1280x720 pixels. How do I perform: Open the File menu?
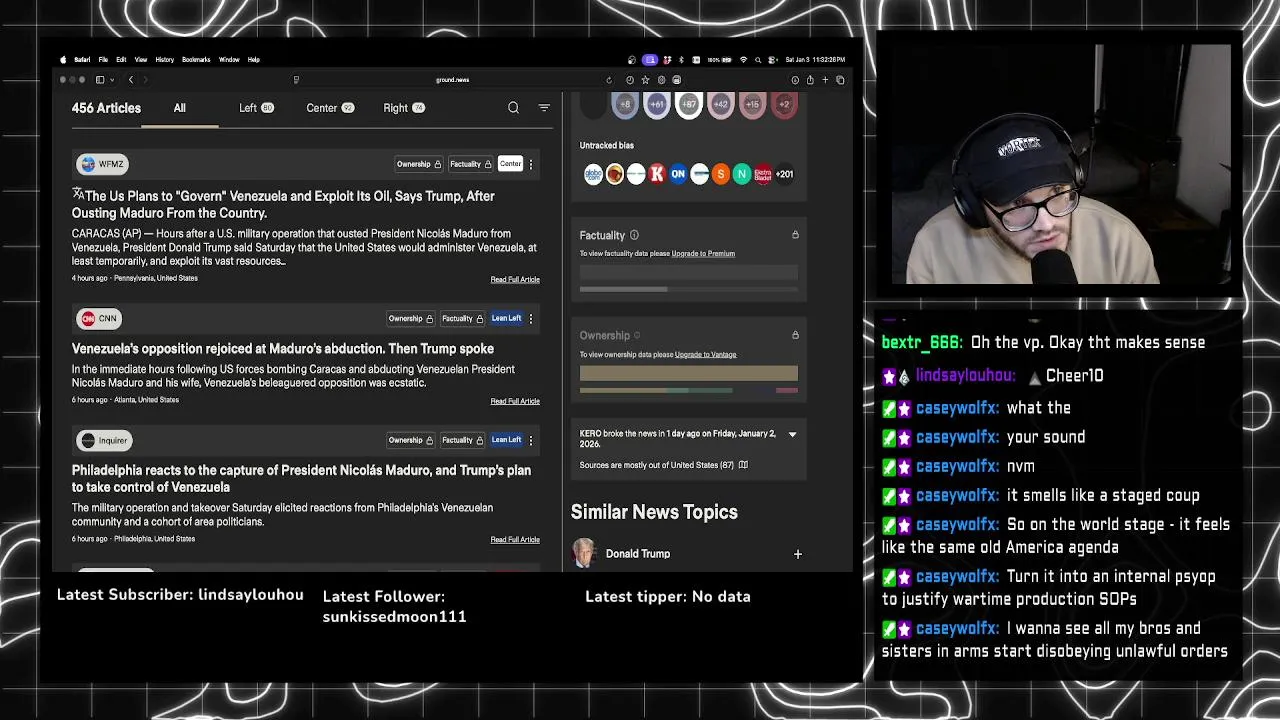103,60
